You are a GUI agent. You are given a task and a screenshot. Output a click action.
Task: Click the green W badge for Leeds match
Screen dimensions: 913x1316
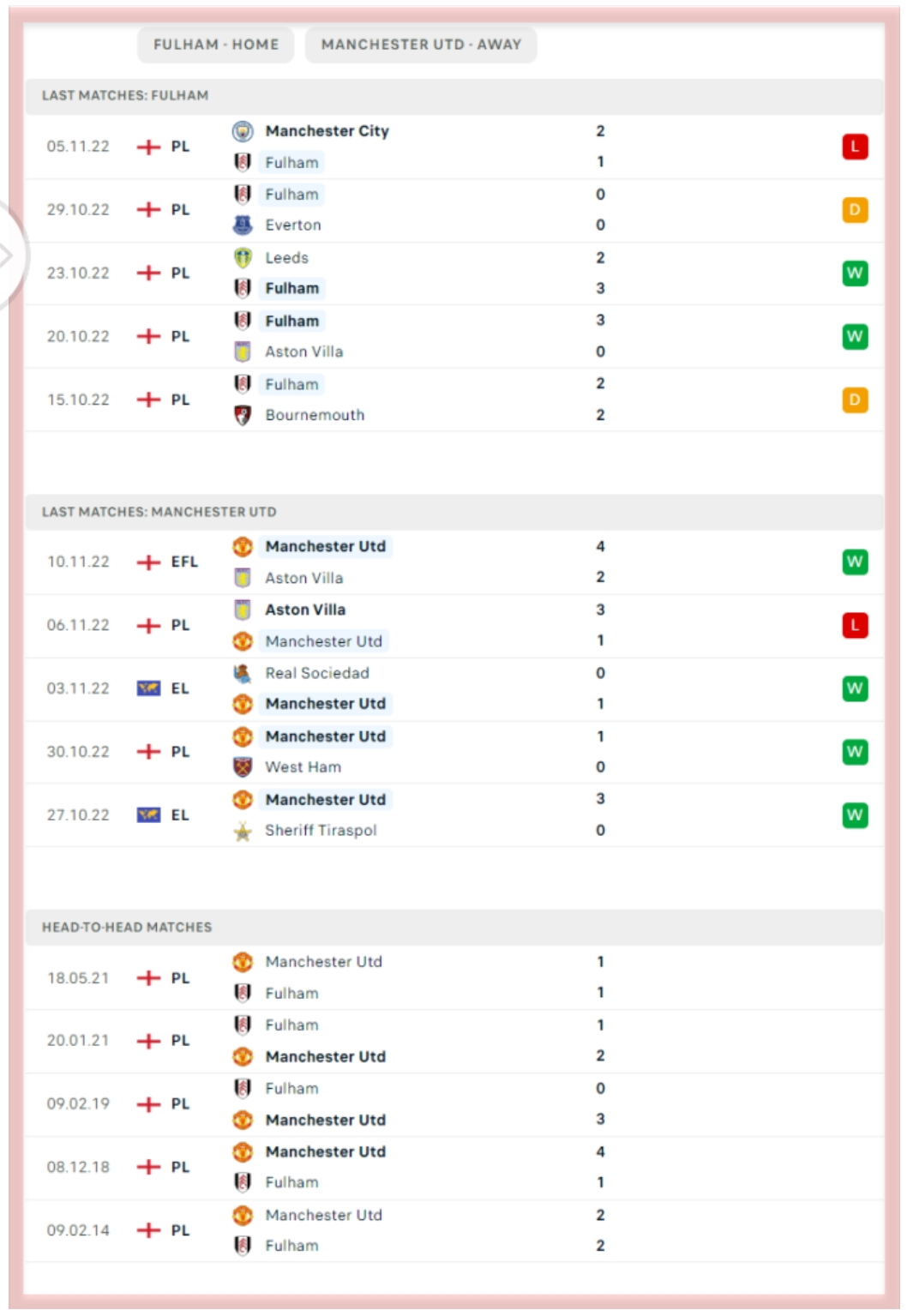click(x=855, y=273)
